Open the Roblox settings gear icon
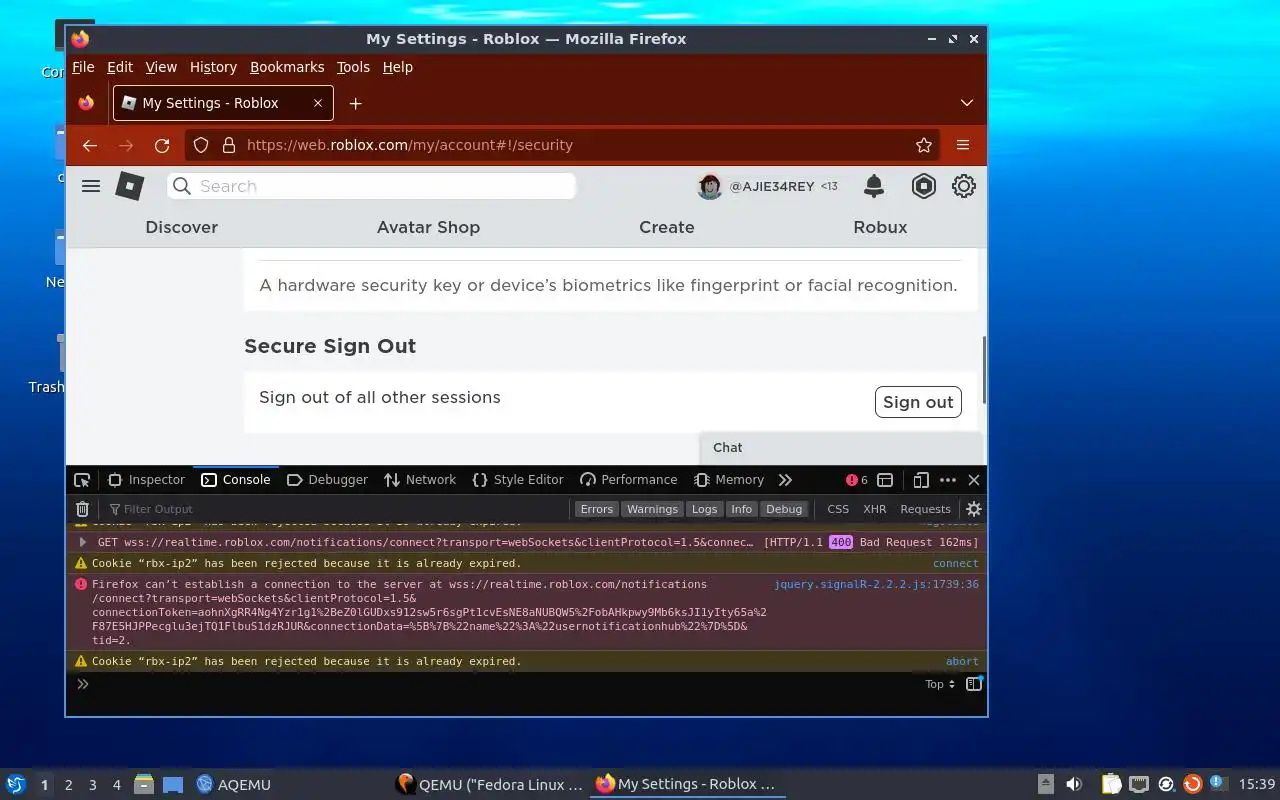1280x800 pixels. tap(964, 186)
